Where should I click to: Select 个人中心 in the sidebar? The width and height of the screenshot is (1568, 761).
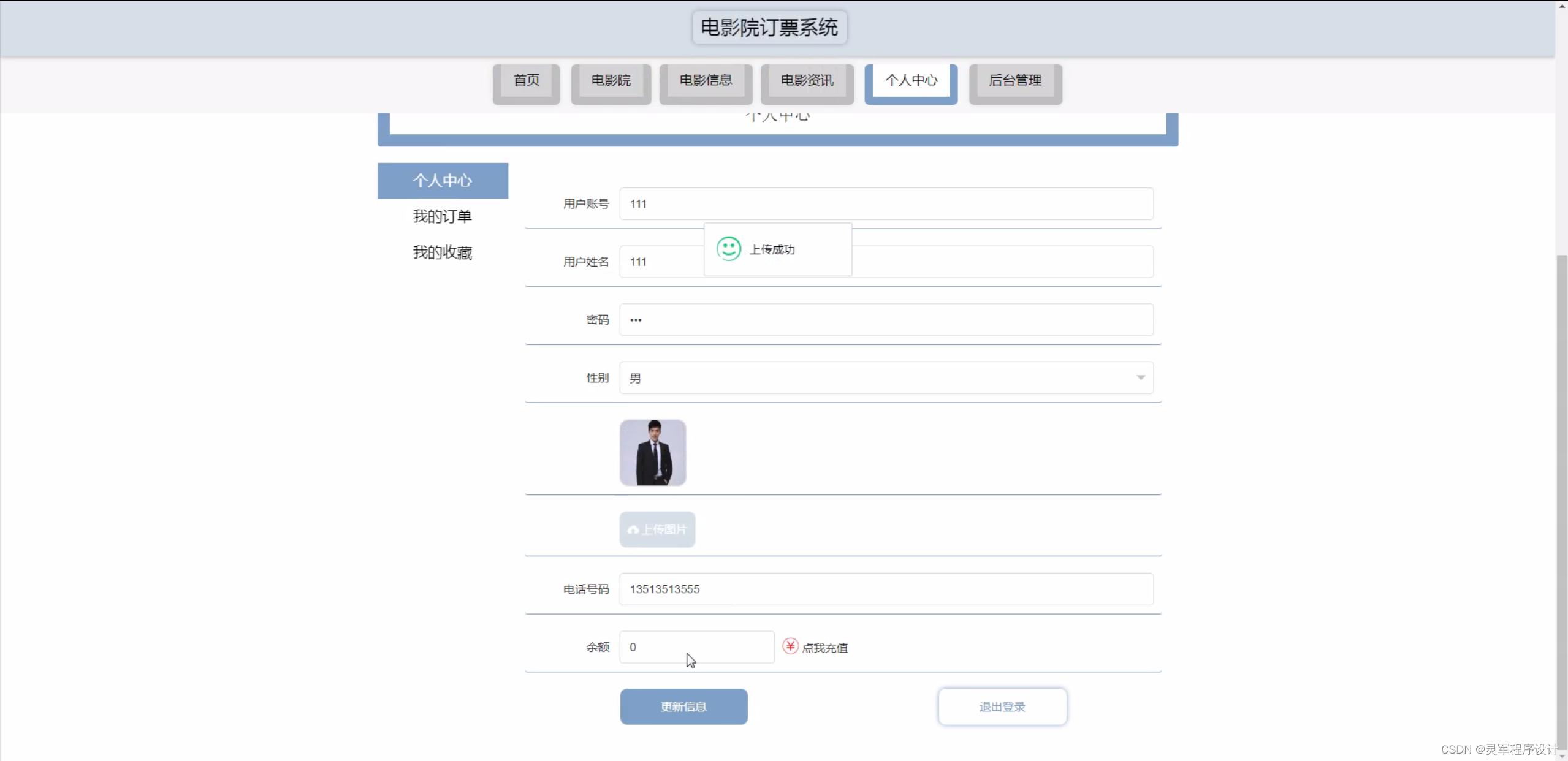(x=443, y=180)
